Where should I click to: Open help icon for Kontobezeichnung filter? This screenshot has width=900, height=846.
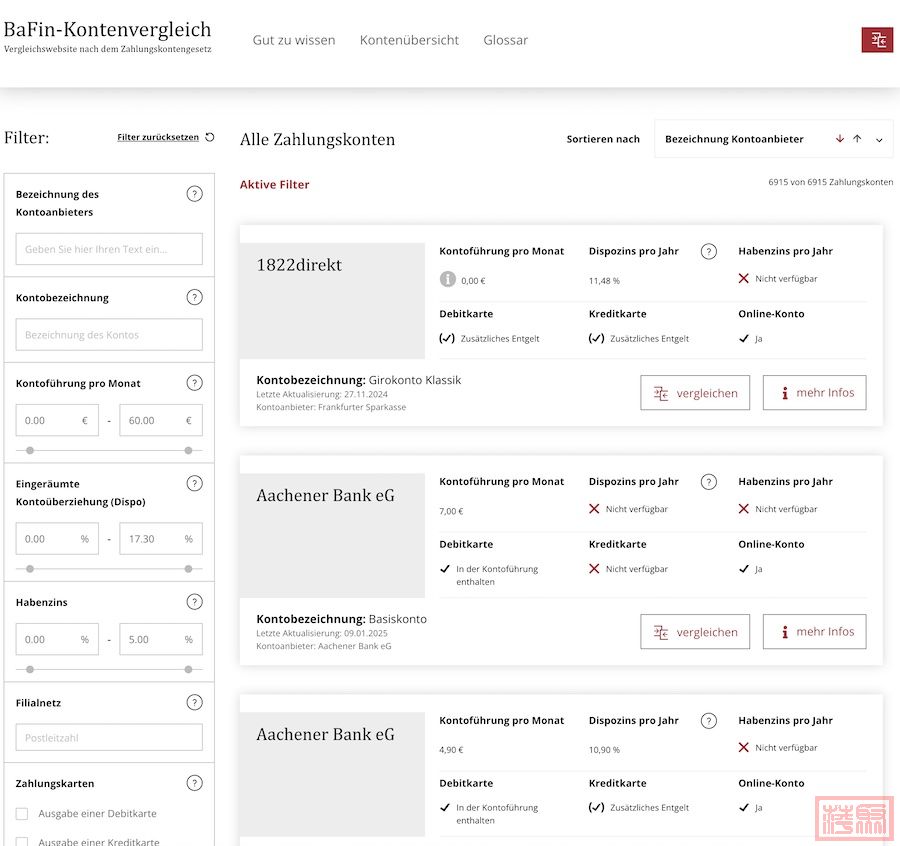pos(195,297)
